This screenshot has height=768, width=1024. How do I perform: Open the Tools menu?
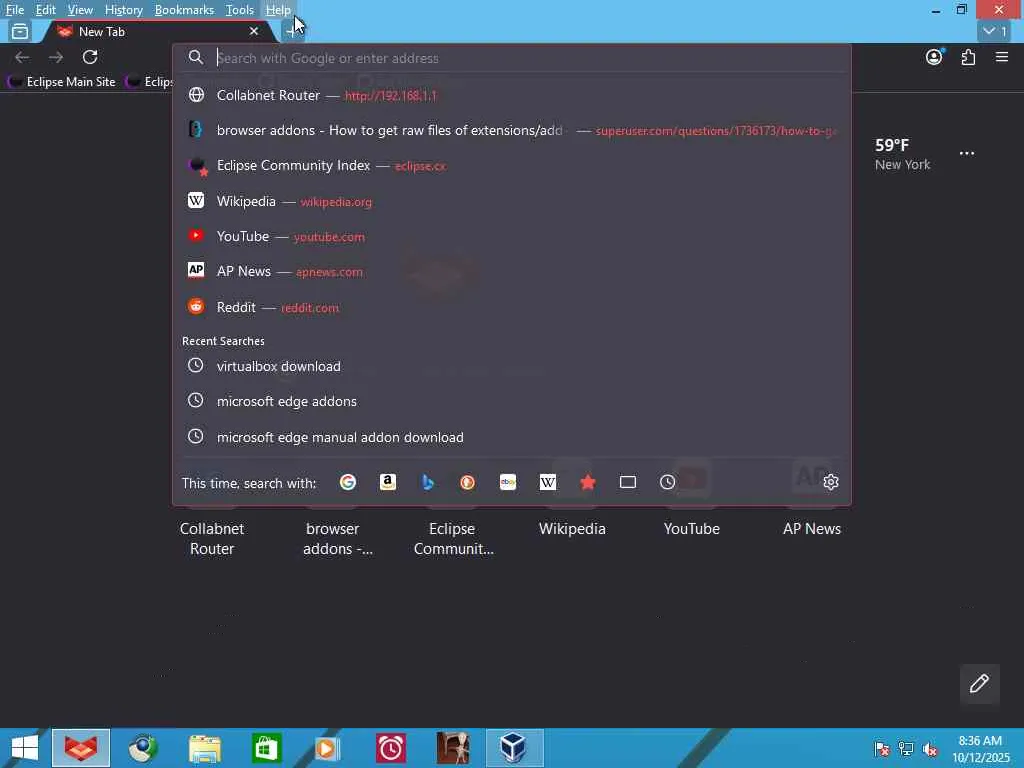[240, 10]
